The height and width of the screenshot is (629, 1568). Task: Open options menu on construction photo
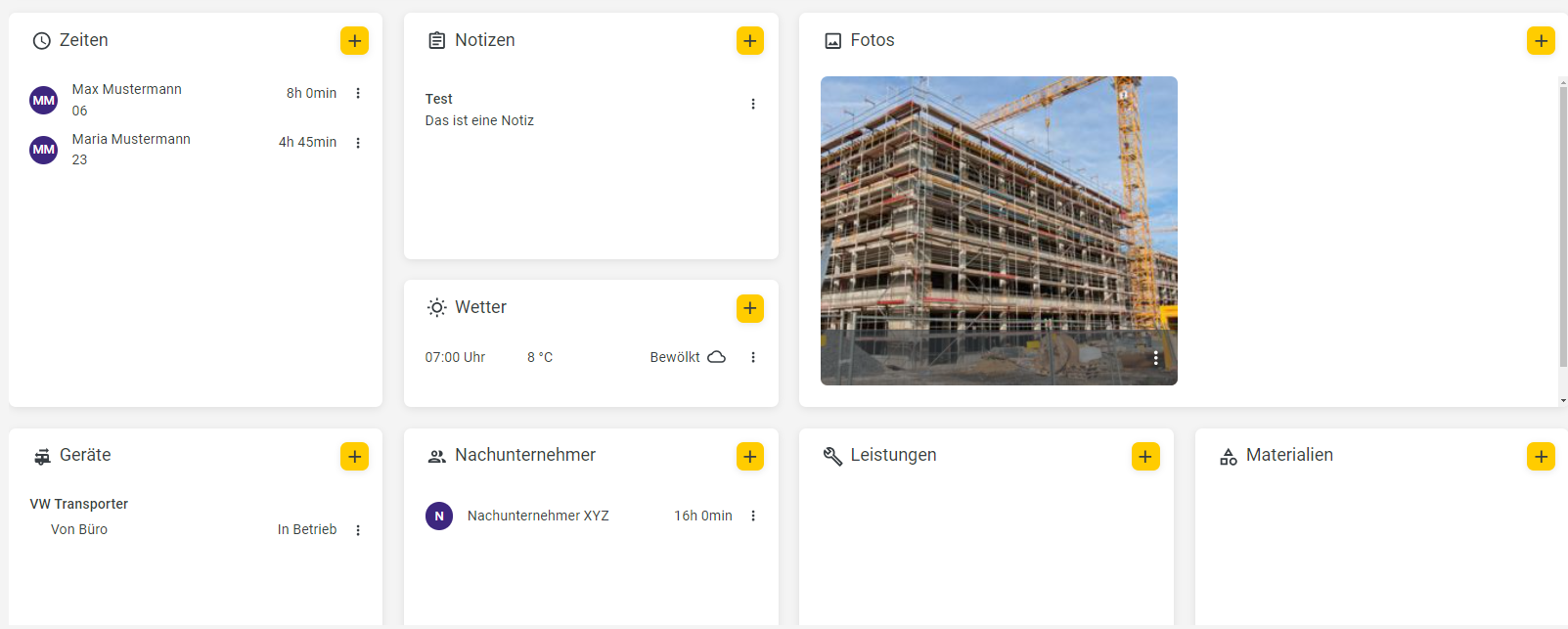pos(1156,358)
